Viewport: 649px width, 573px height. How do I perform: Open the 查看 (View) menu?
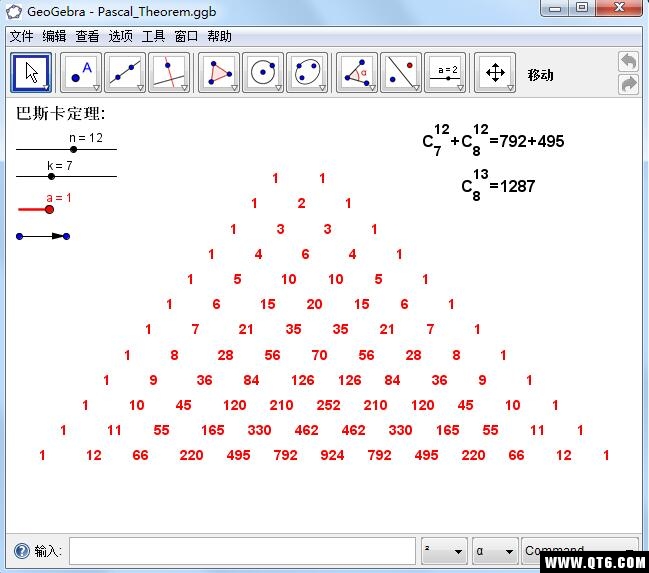(87, 36)
